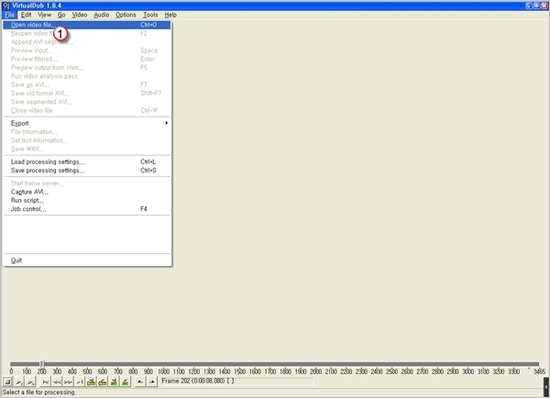This screenshot has width=550, height=398.
Task: Click the Close video file entry
Action: [87, 110]
